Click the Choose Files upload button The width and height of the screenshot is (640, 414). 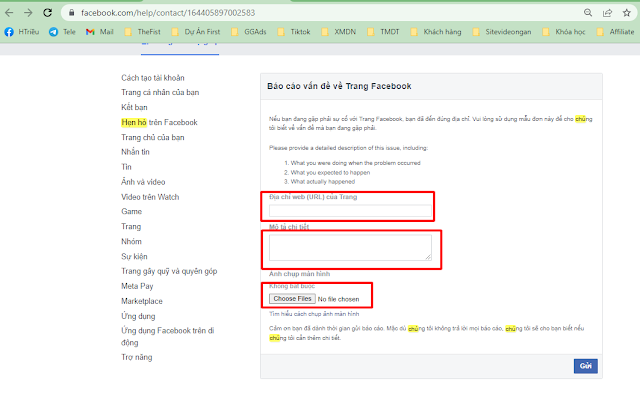[x=292, y=299]
